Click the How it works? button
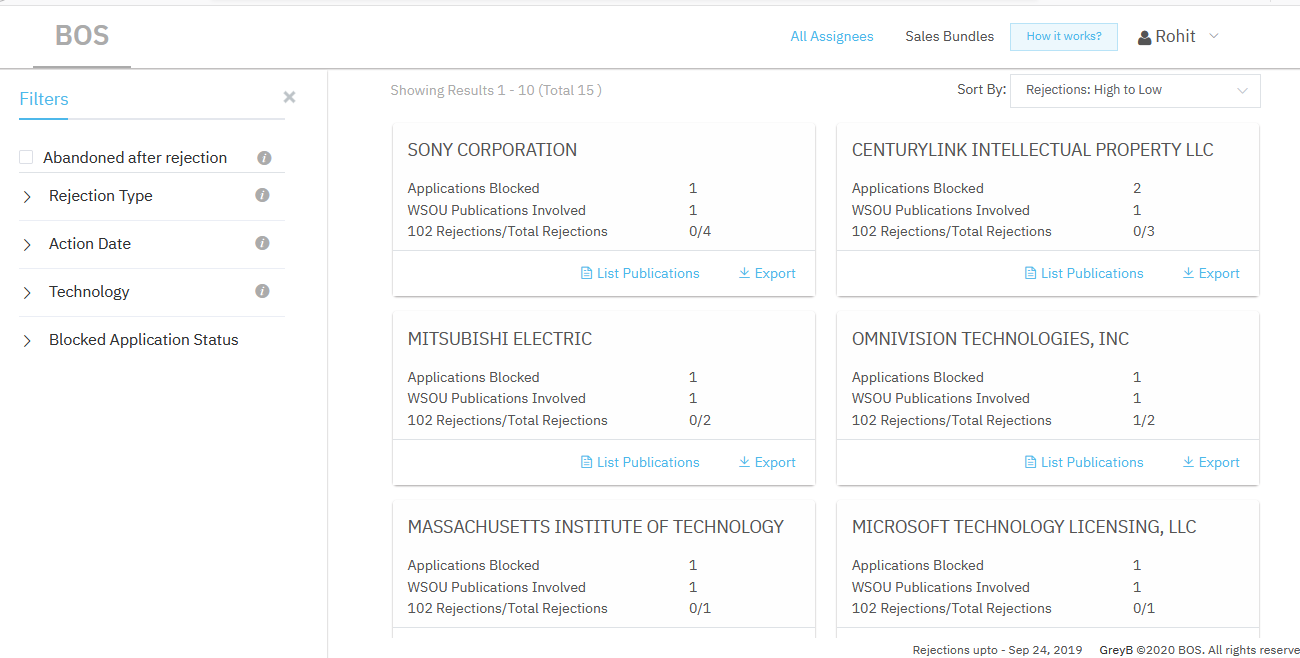1300x658 pixels. (x=1063, y=36)
